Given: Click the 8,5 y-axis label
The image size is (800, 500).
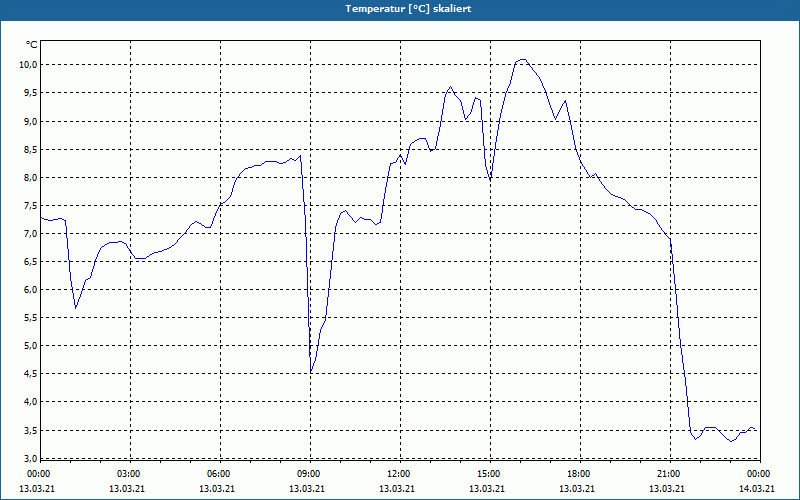Looking at the screenshot, I should click(30, 149).
